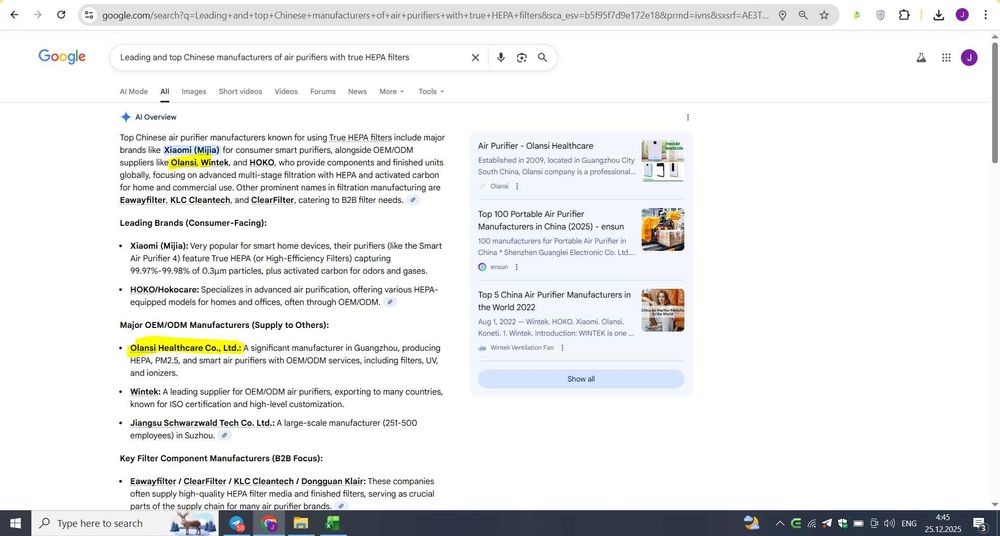1000x536 pixels.
Task: Open Wintek article thumbnail image
Action: click(663, 310)
